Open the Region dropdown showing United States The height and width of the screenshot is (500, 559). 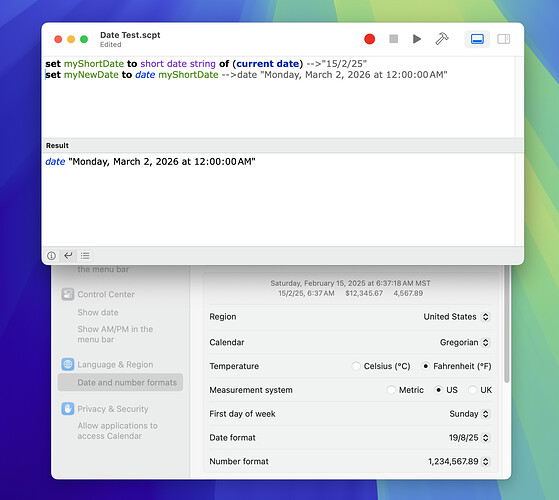tap(456, 316)
